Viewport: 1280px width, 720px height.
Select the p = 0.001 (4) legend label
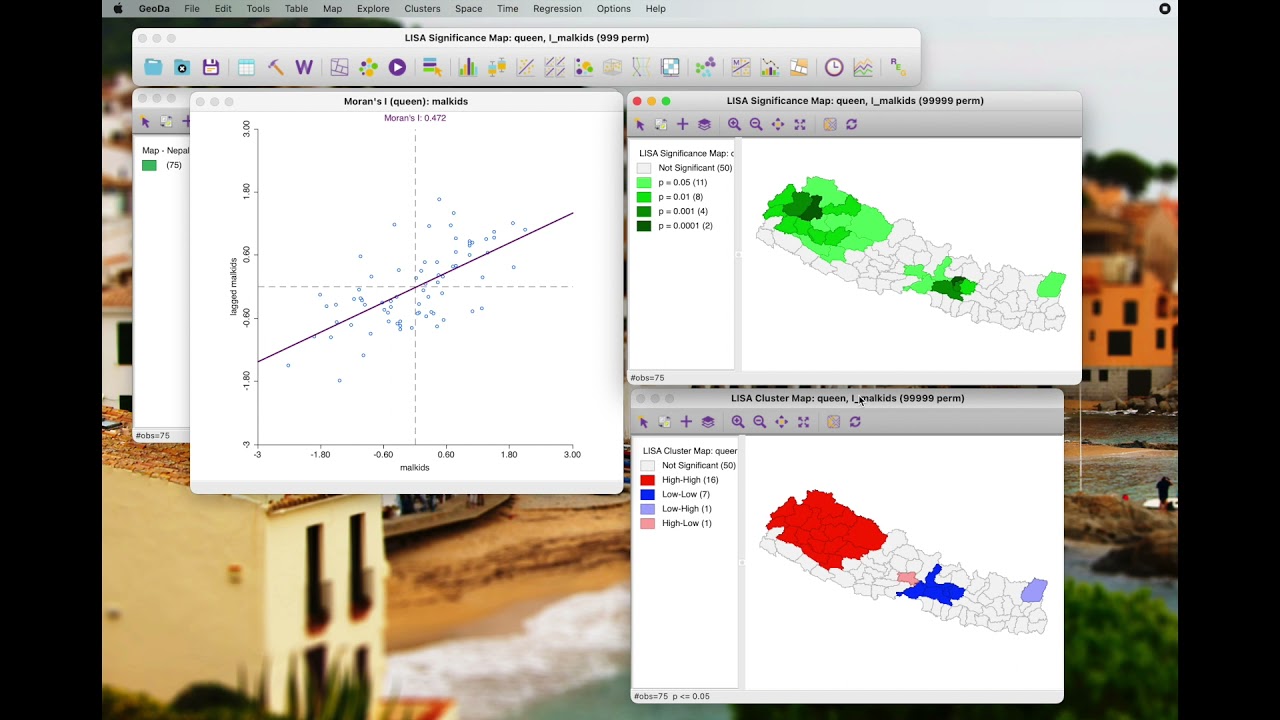(683, 212)
